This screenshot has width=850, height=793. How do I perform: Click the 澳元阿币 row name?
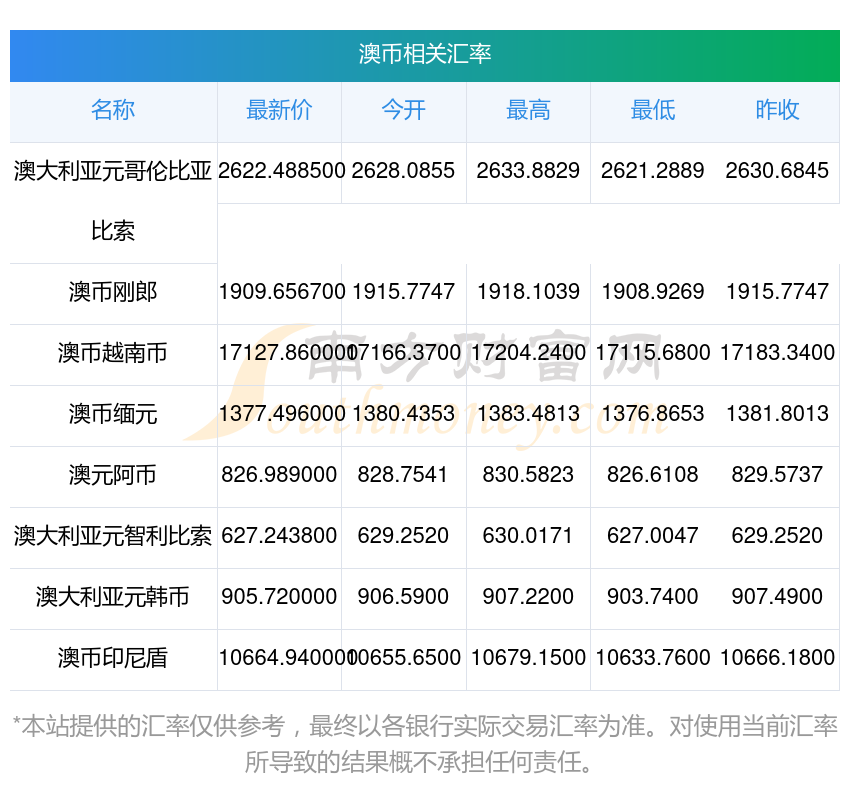(x=113, y=475)
